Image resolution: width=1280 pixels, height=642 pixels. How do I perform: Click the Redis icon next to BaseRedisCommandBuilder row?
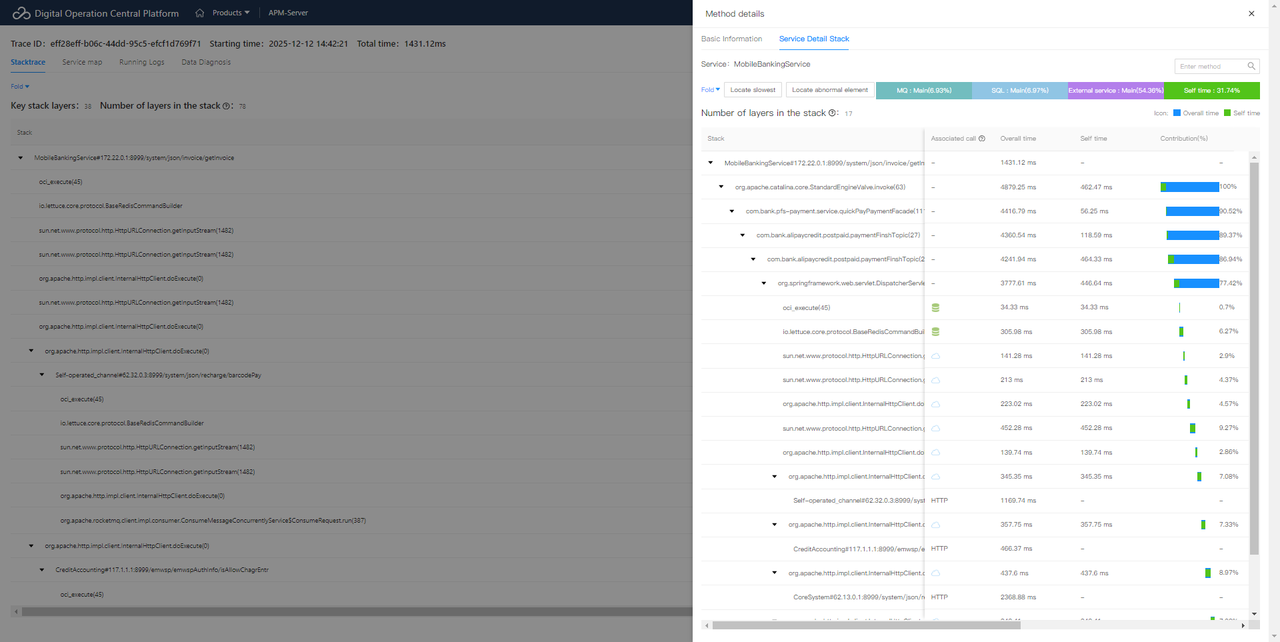click(x=936, y=331)
